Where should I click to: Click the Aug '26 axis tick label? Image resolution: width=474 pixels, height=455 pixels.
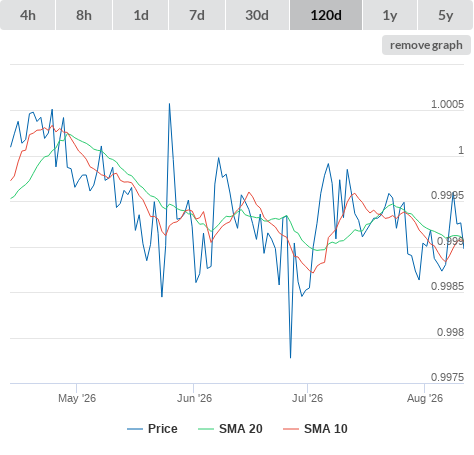425,398
